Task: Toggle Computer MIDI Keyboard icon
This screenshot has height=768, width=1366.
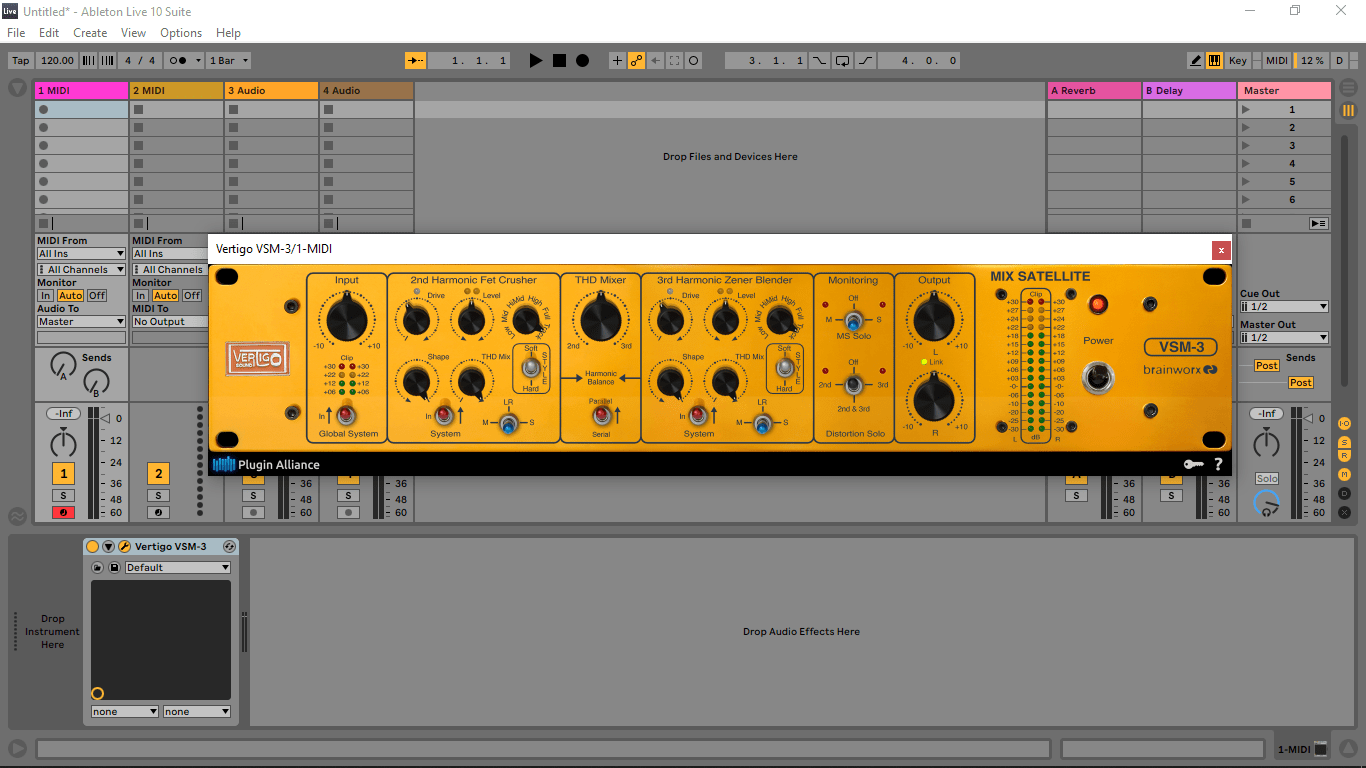Action: [x=1214, y=61]
